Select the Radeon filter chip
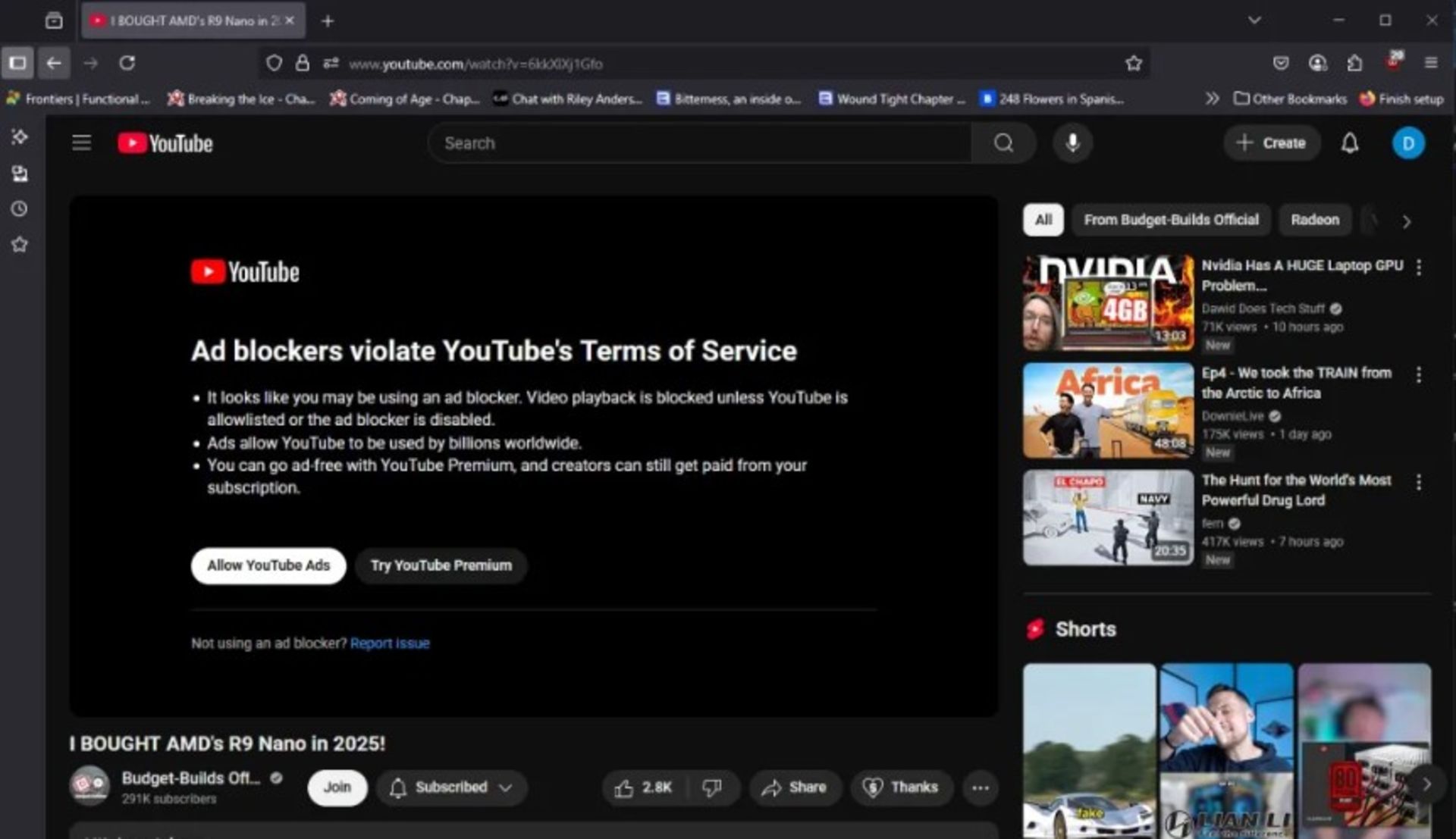 point(1315,220)
